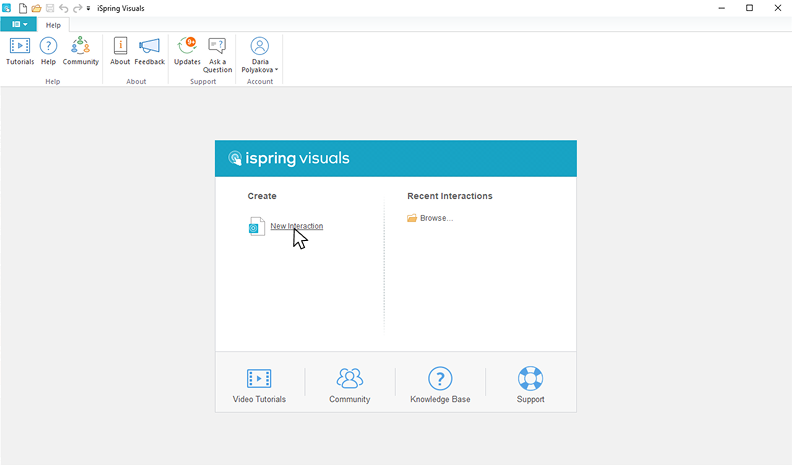This screenshot has height=465, width=792.
Task: Click the Community icon on the start panel
Action: (349, 386)
